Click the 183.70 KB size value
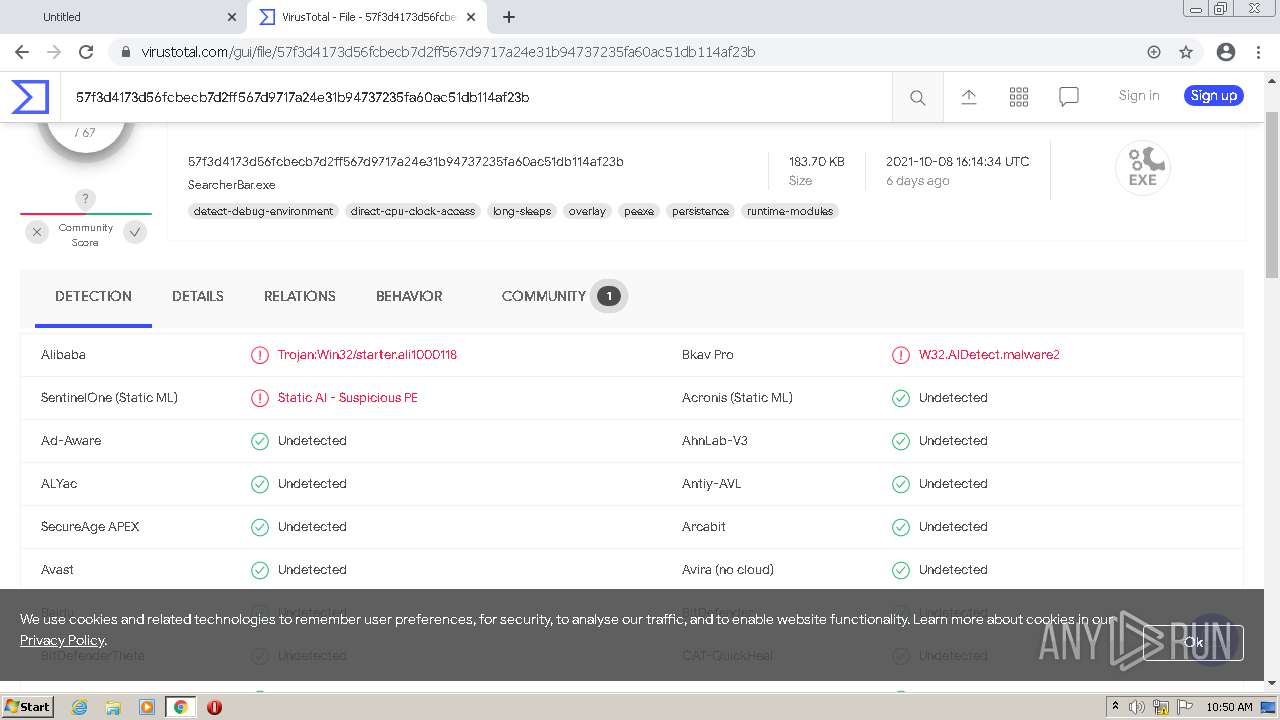1280x720 pixels. [x=816, y=161]
